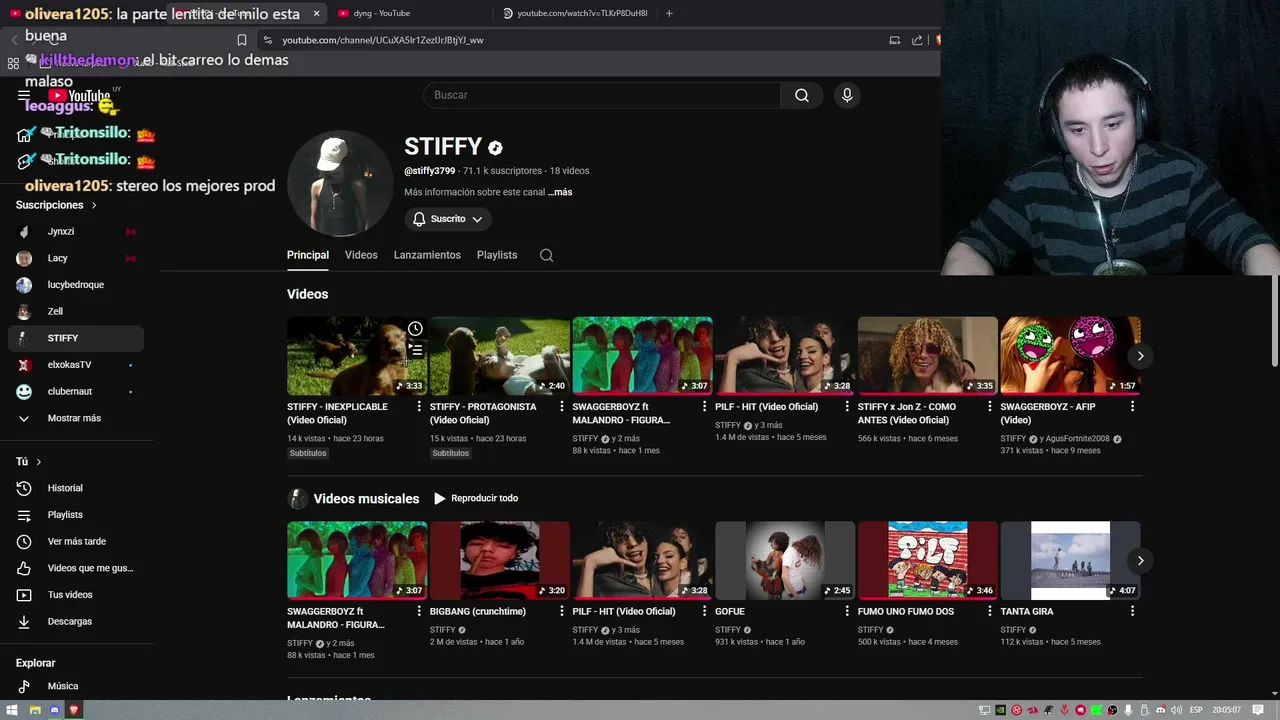This screenshot has height=720, width=1280.
Task: Open a new browser tab with plus button
Action: pos(669,13)
